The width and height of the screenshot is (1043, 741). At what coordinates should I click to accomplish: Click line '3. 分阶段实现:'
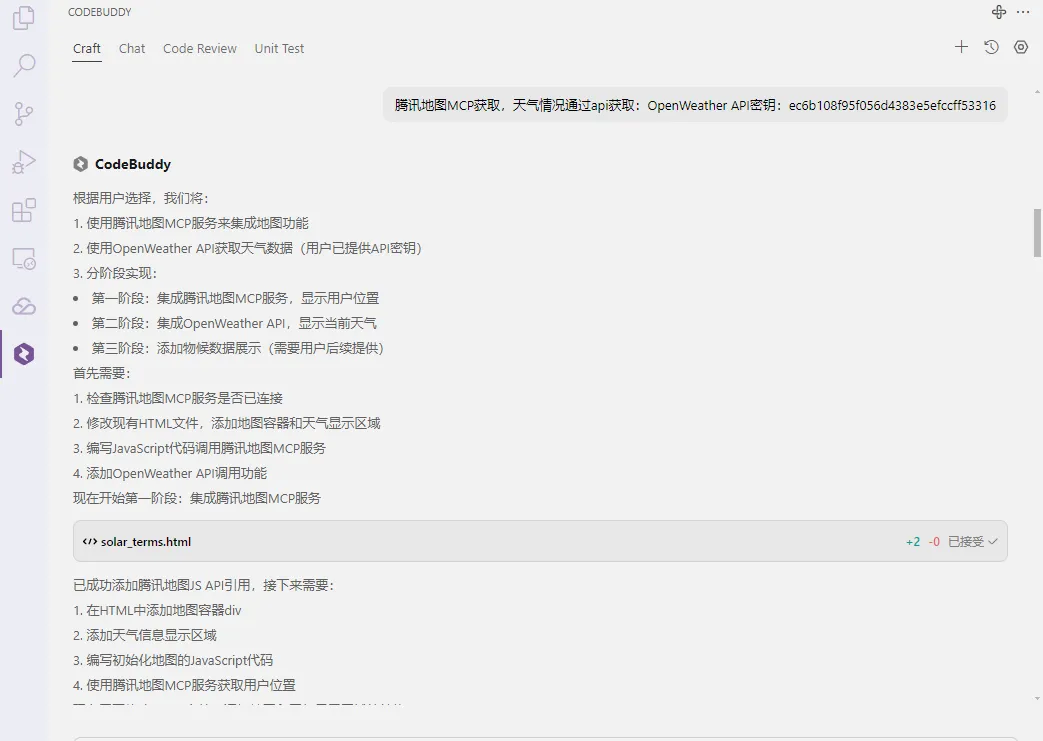(x=115, y=273)
